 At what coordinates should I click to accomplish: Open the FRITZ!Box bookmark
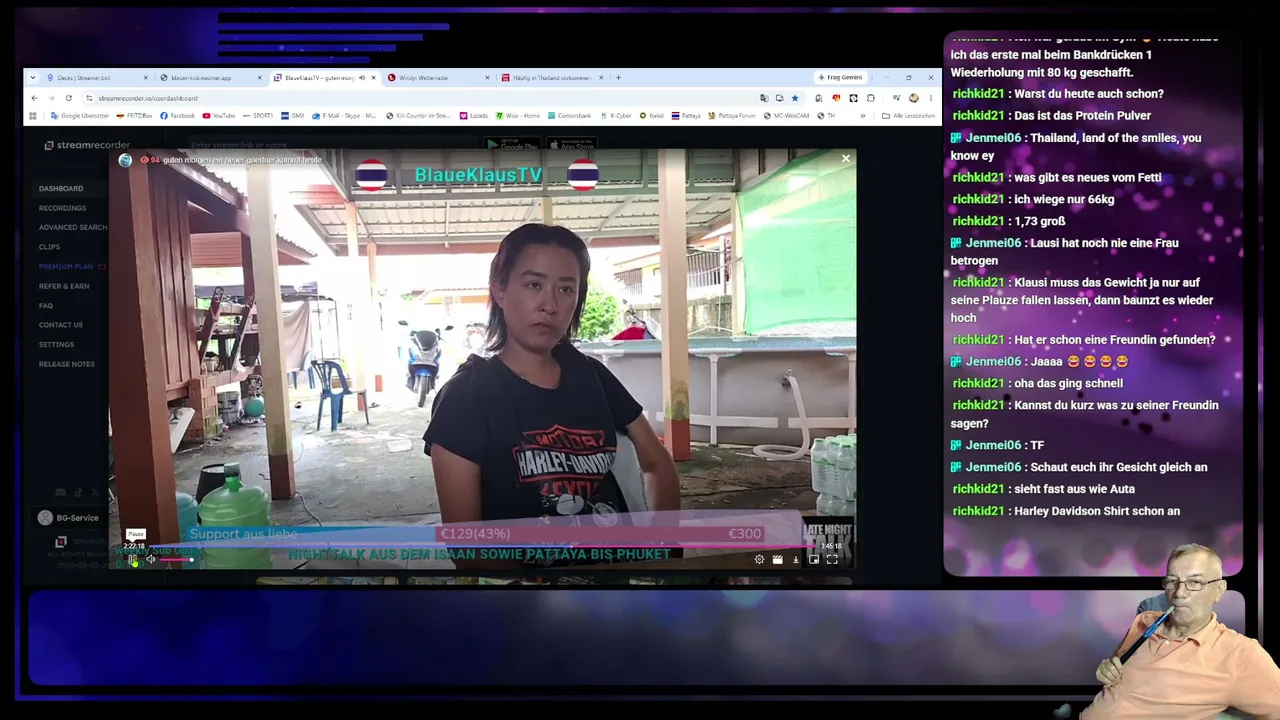[134, 116]
